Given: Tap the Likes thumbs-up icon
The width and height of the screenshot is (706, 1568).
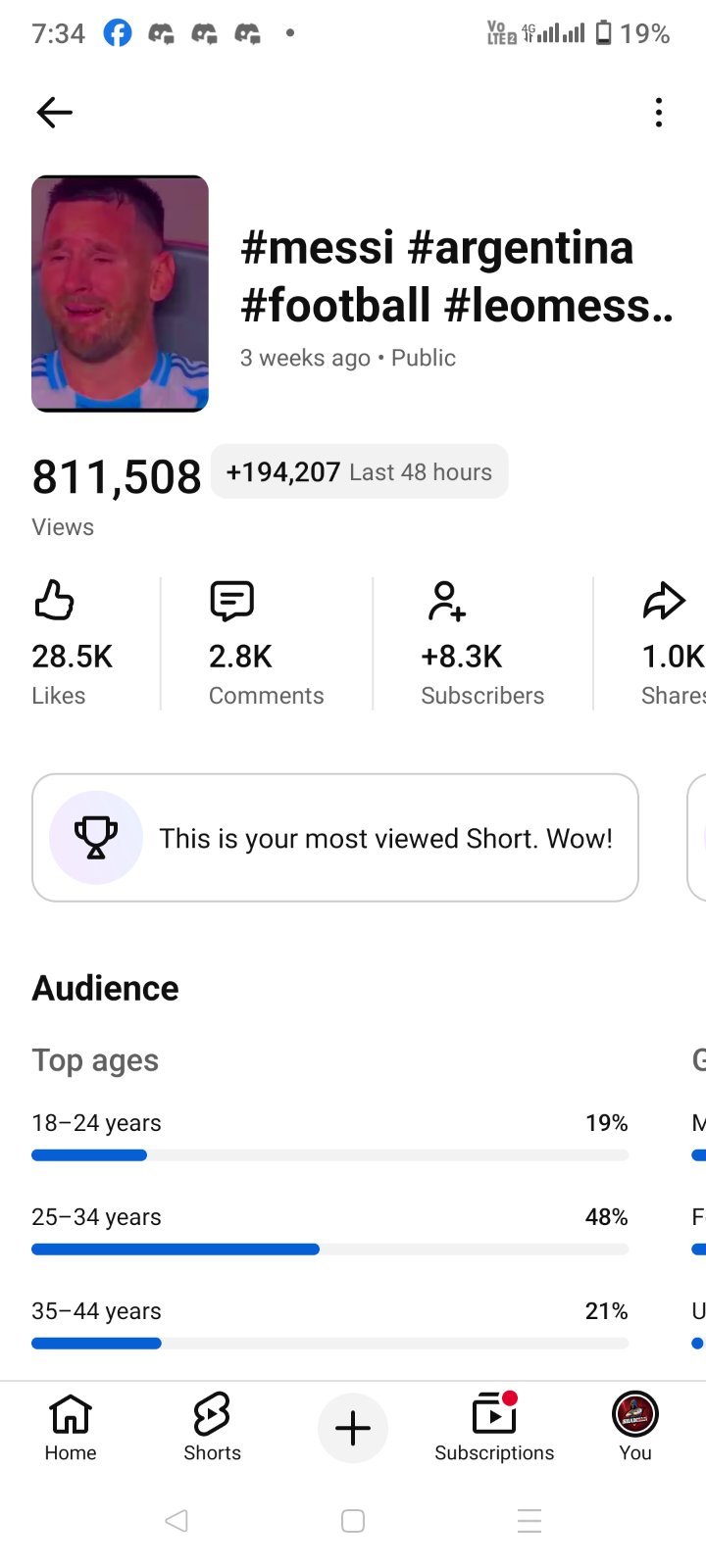Looking at the screenshot, I should pos(54,600).
